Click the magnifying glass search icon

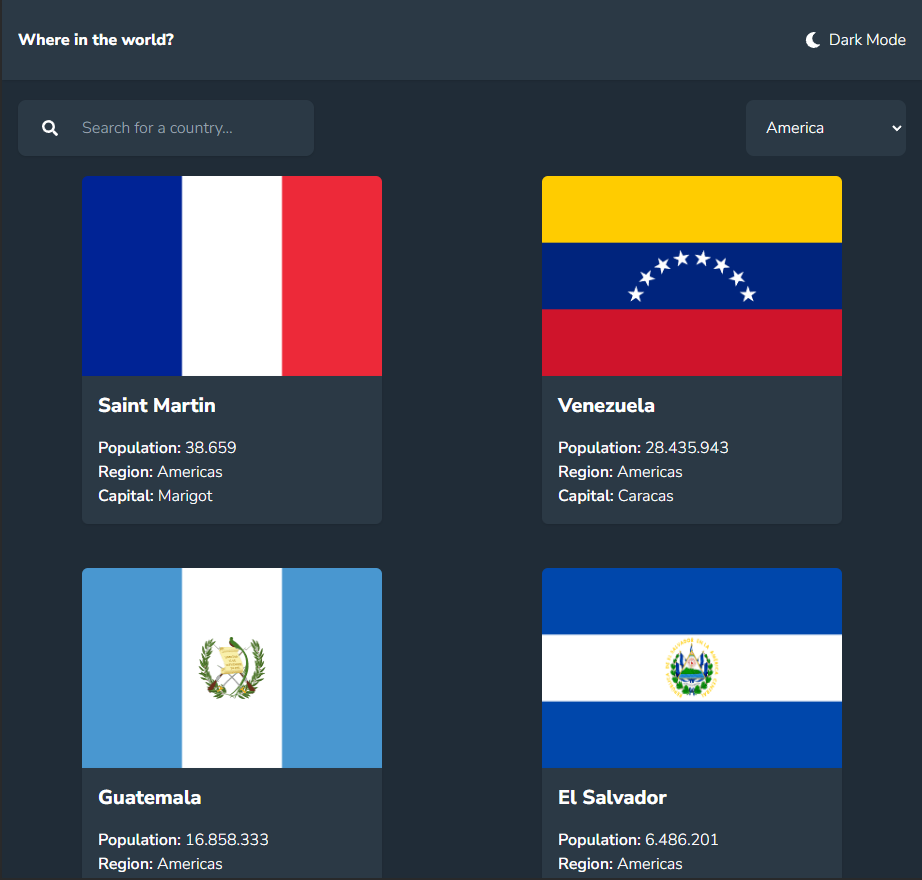50,128
